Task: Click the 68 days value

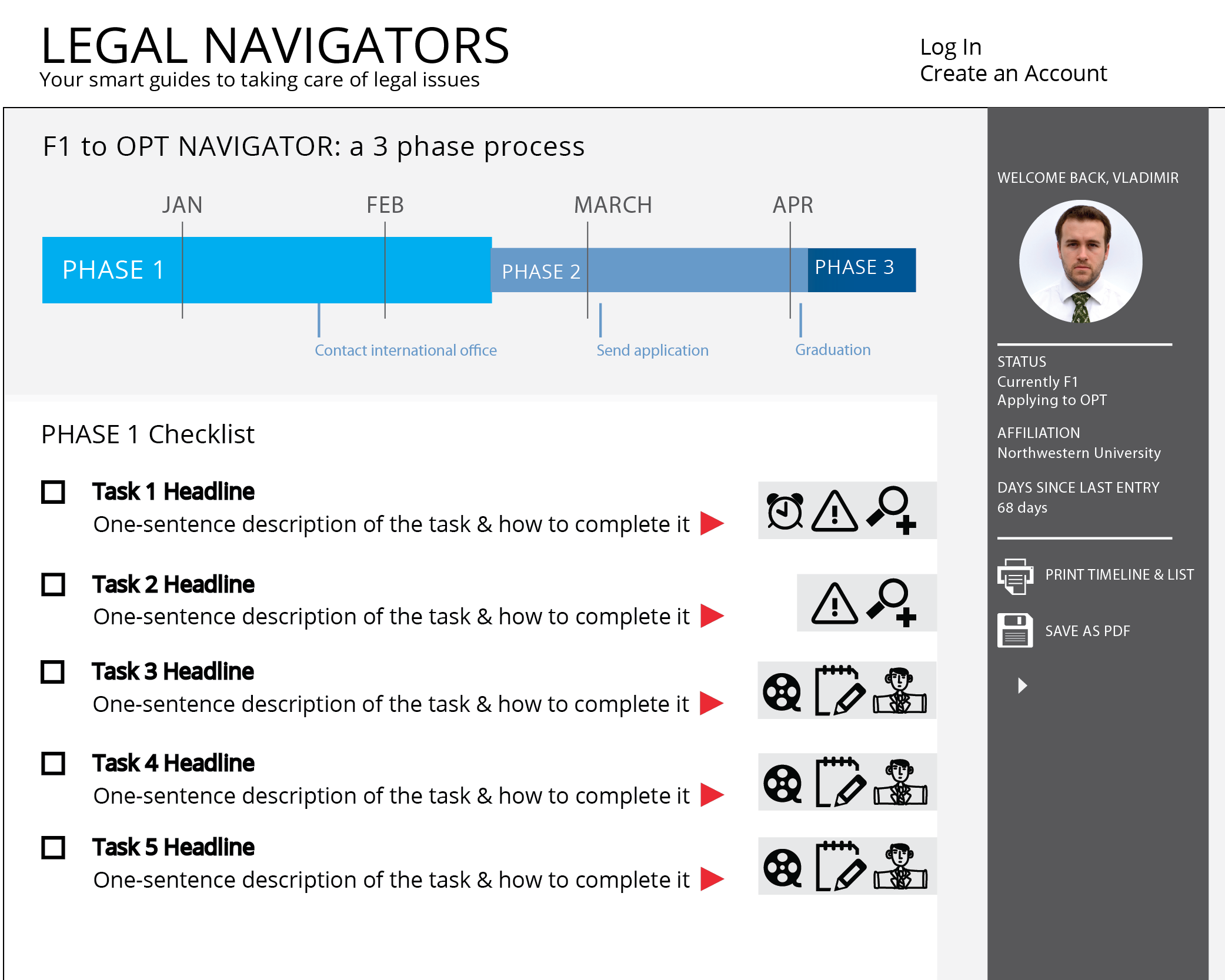Action: coord(1022,507)
